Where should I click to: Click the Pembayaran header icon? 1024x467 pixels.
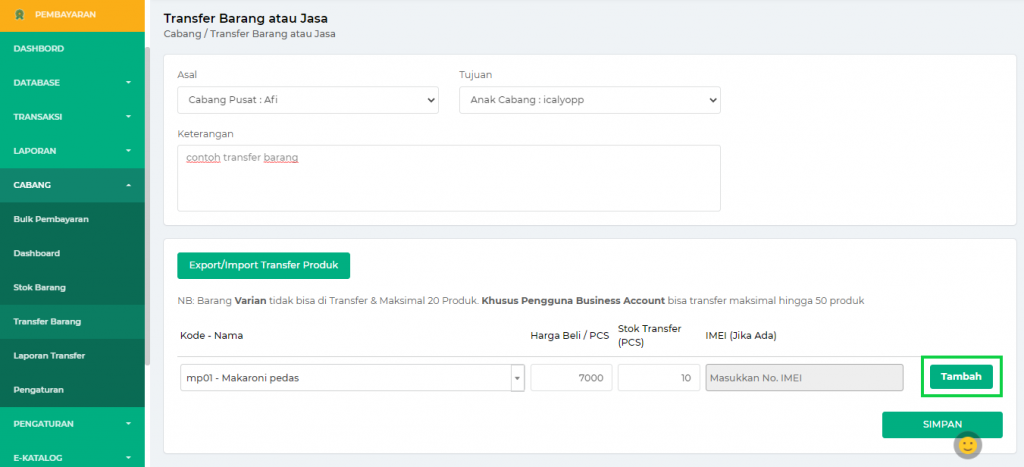(20, 15)
